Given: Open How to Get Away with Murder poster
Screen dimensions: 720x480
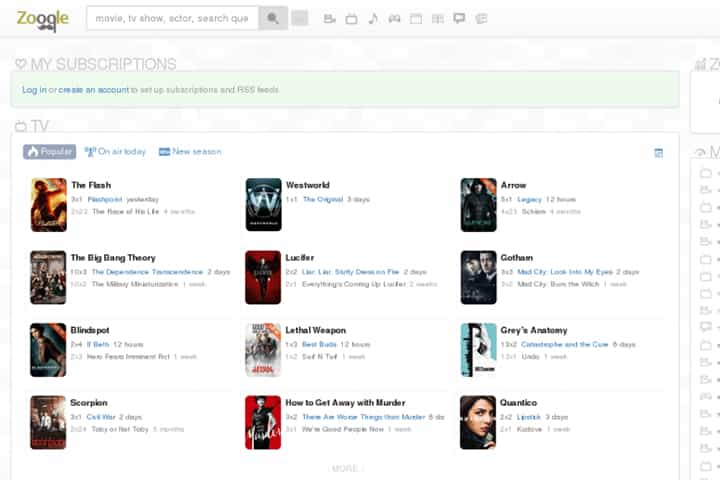Looking at the screenshot, I should pyautogui.click(x=263, y=423).
